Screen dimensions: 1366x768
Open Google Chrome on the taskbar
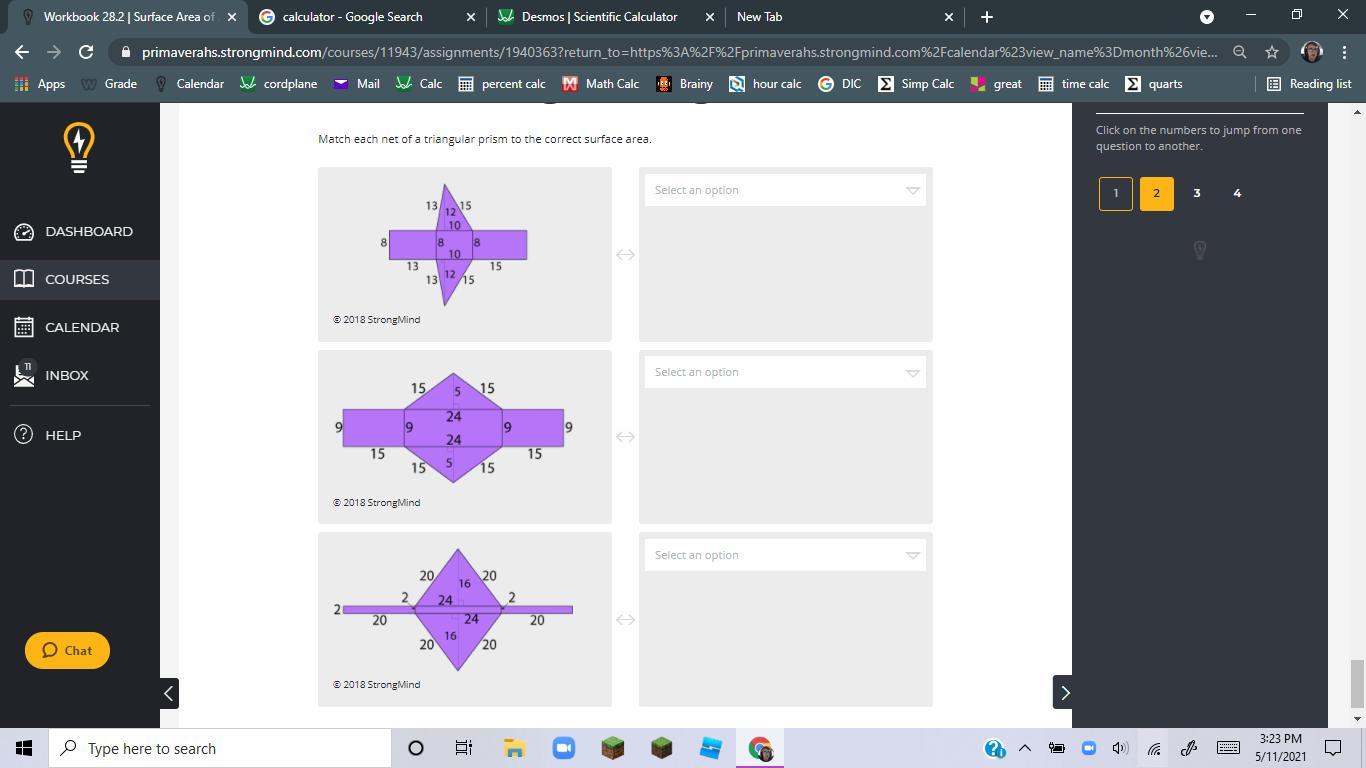click(760, 748)
